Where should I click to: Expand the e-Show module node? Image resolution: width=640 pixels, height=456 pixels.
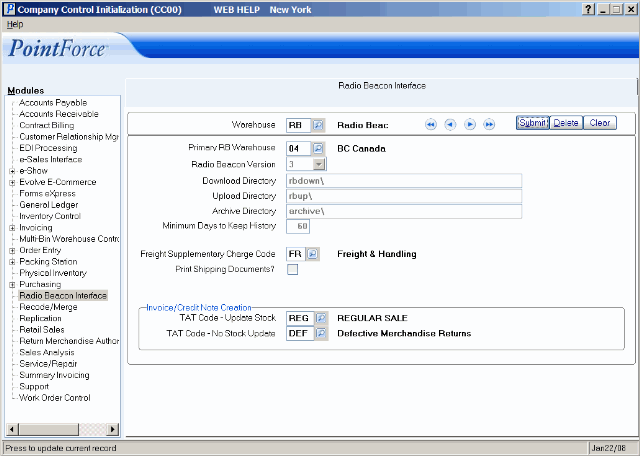[x=12, y=171]
